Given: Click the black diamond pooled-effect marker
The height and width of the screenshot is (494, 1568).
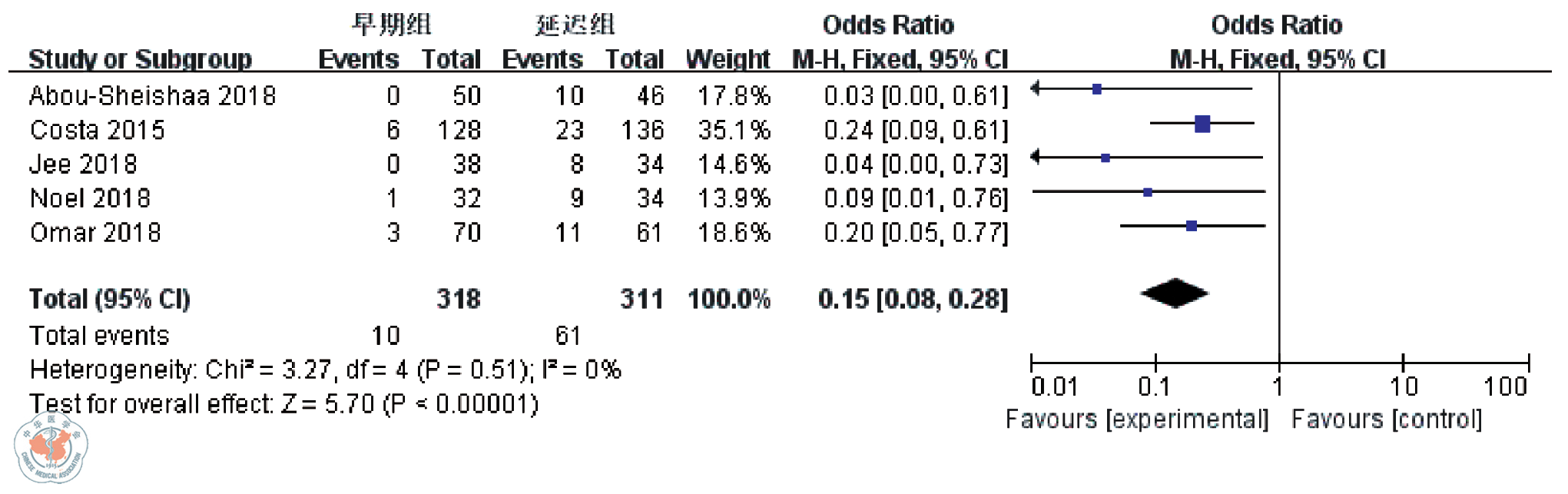Looking at the screenshot, I should click(x=1174, y=293).
